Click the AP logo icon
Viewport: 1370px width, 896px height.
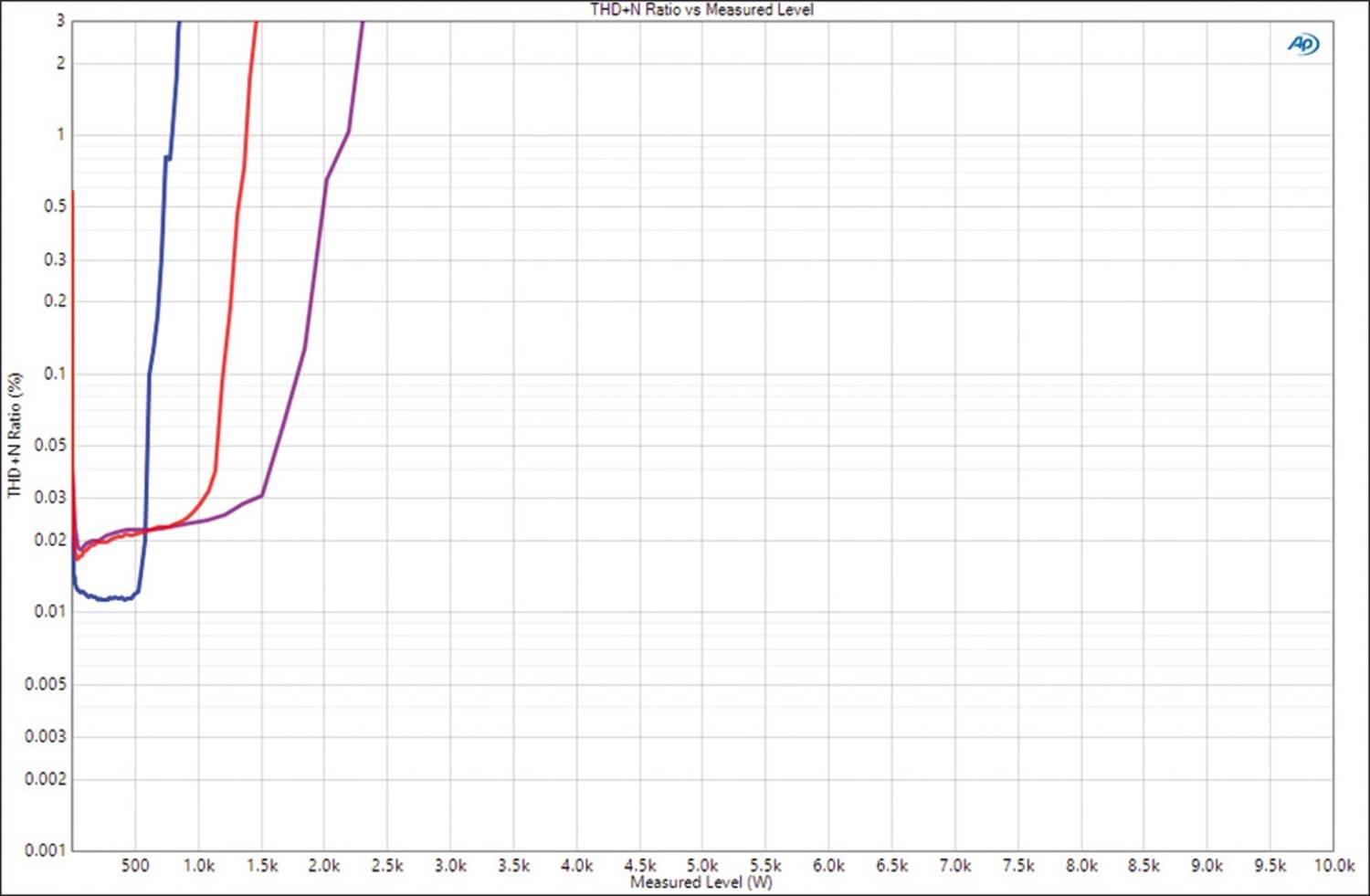pos(1303,44)
